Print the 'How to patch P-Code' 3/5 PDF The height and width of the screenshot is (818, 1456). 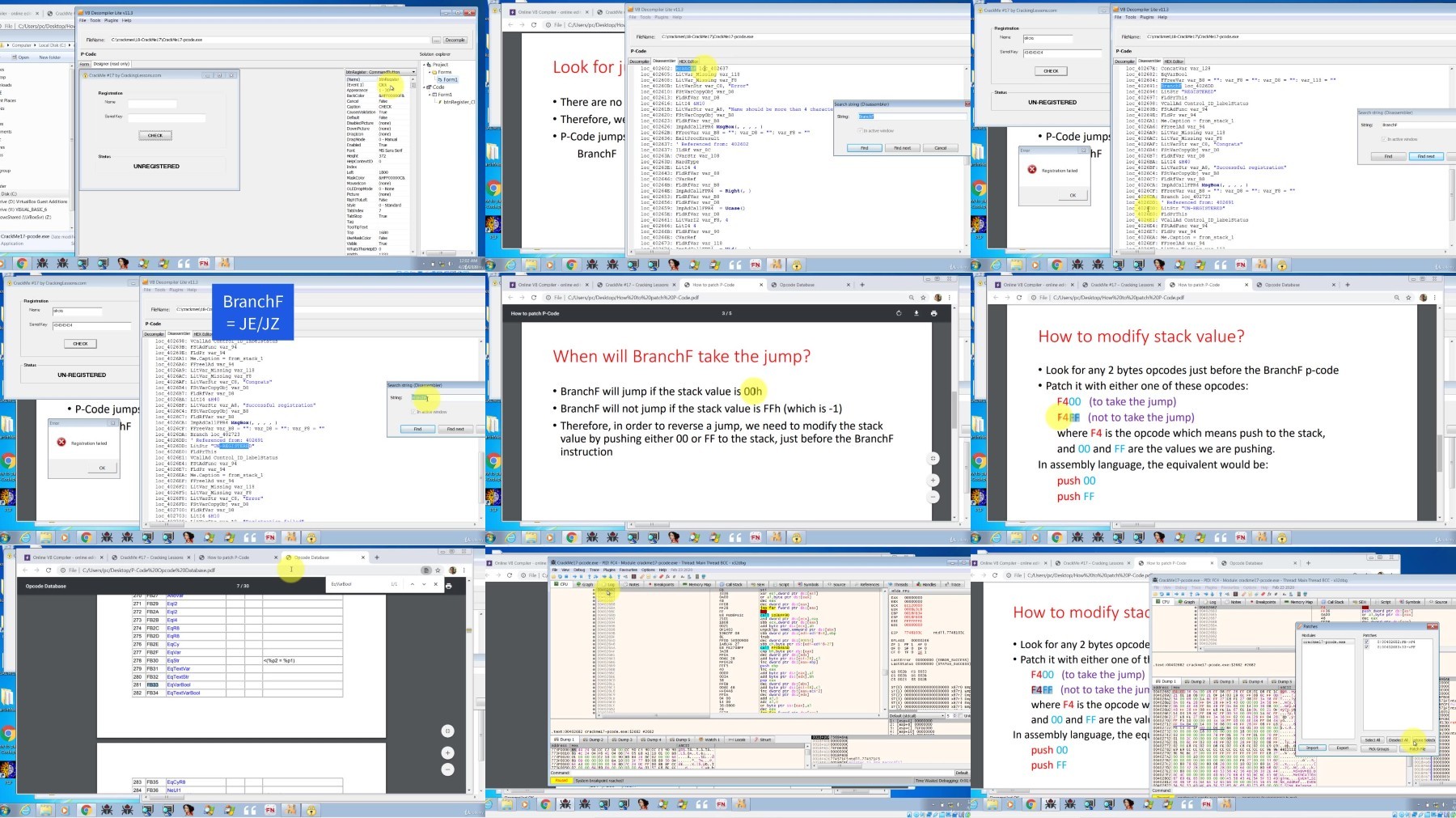pyautogui.click(x=933, y=313)
